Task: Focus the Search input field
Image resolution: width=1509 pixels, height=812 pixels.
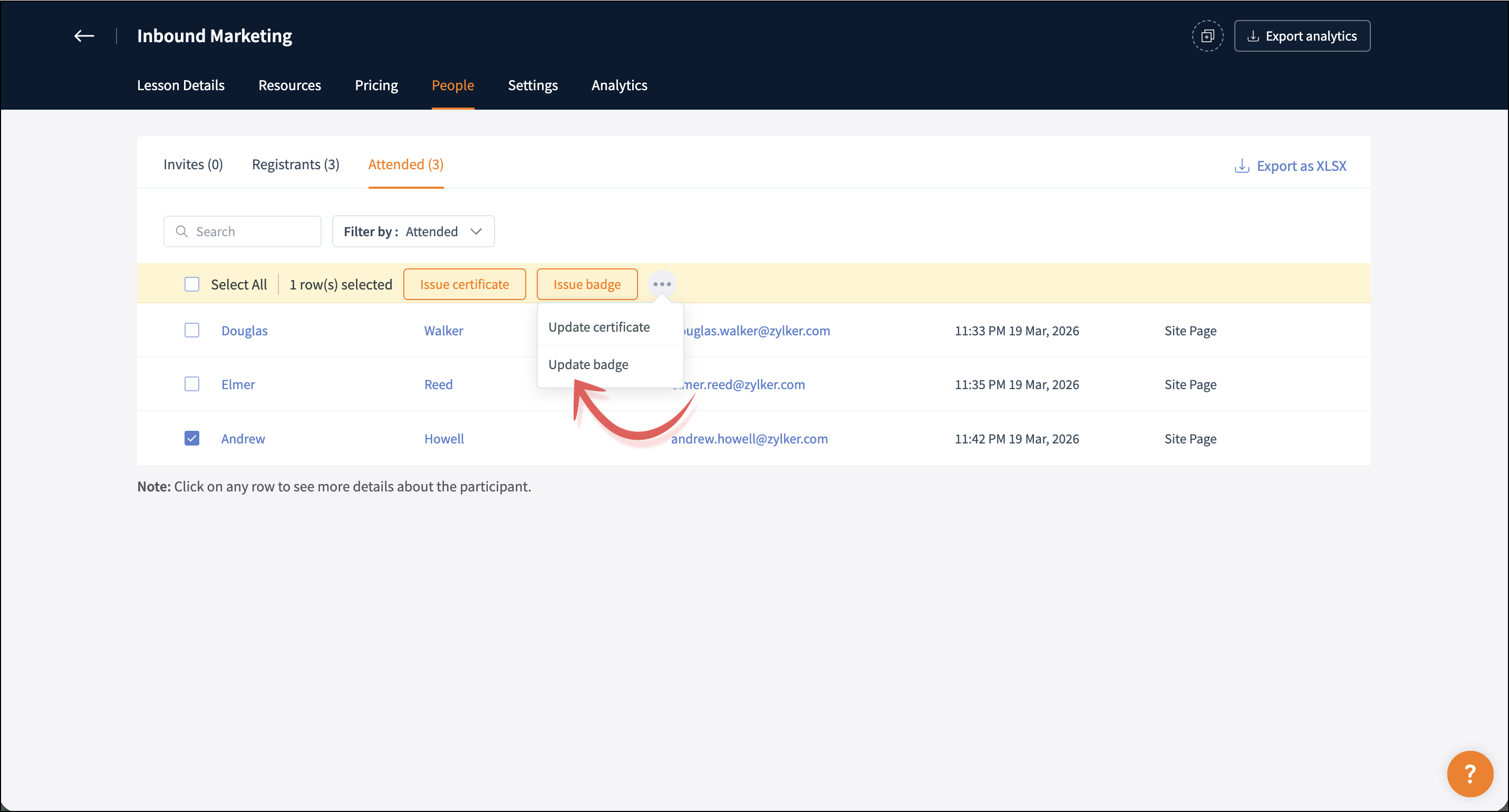Action: (x=252, y=231)
